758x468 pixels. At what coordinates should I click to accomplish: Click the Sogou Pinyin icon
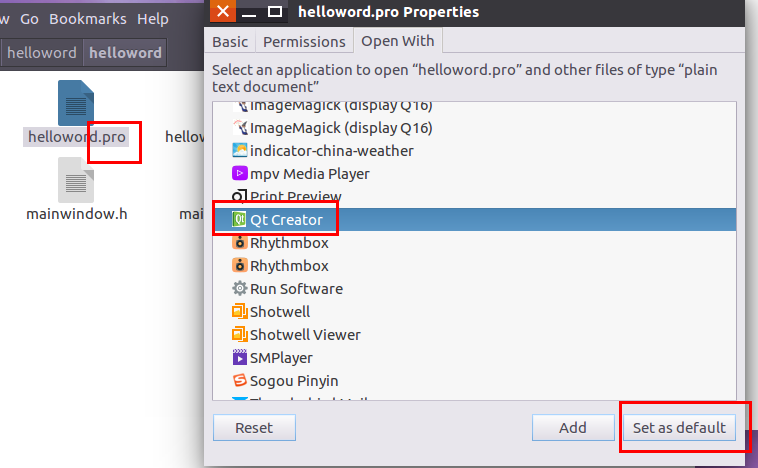coord(239,380)
